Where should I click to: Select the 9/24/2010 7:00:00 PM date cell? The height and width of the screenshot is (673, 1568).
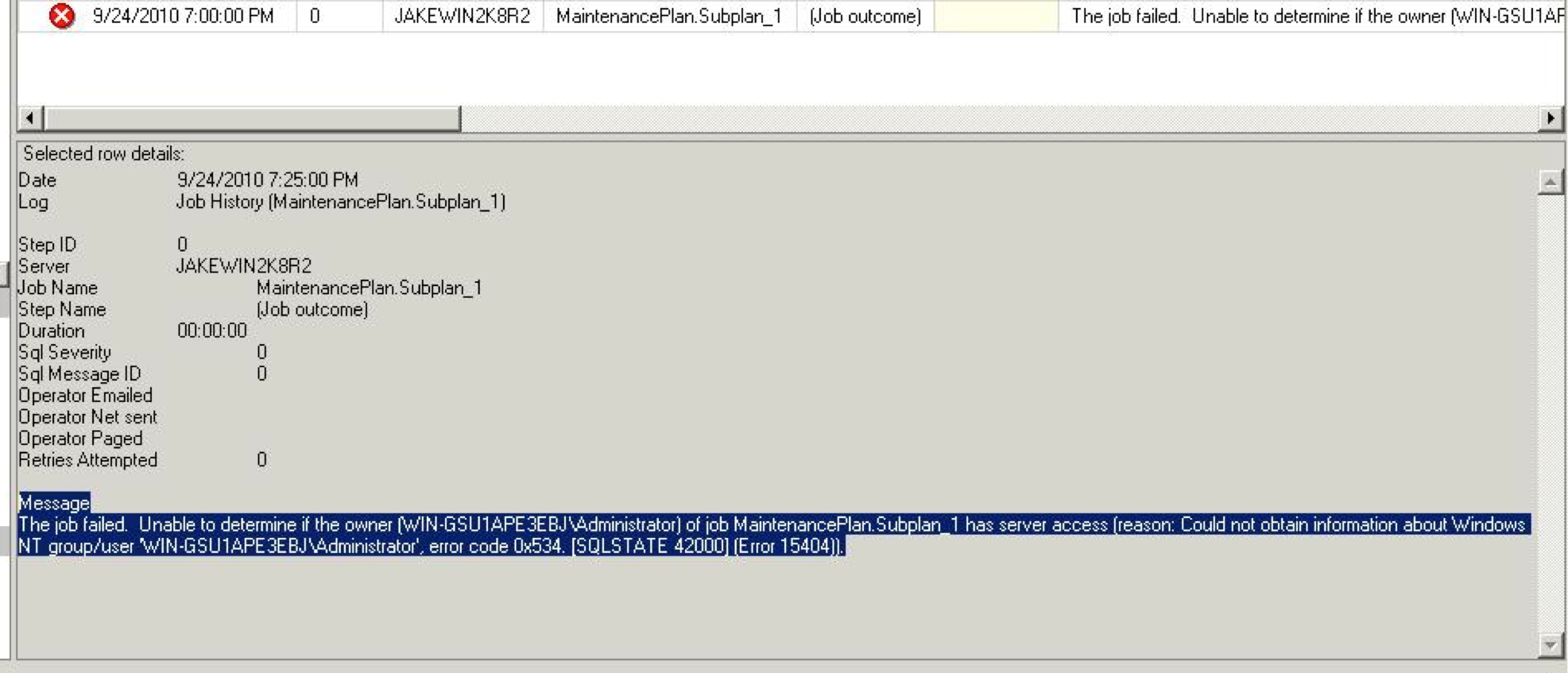[183, 16]
